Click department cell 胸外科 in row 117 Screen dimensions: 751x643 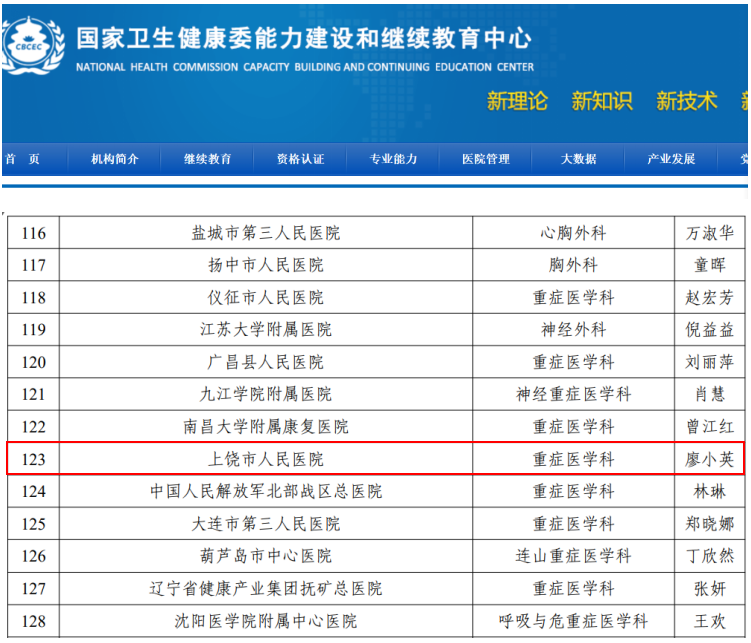(x=573, y=265)
